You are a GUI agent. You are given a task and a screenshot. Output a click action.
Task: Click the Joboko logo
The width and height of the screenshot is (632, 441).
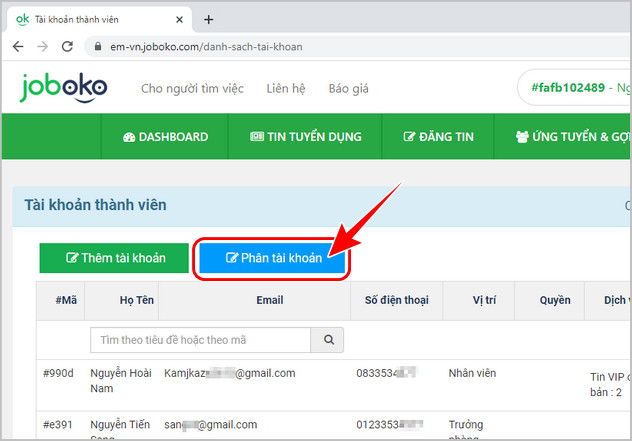[66, 88]
